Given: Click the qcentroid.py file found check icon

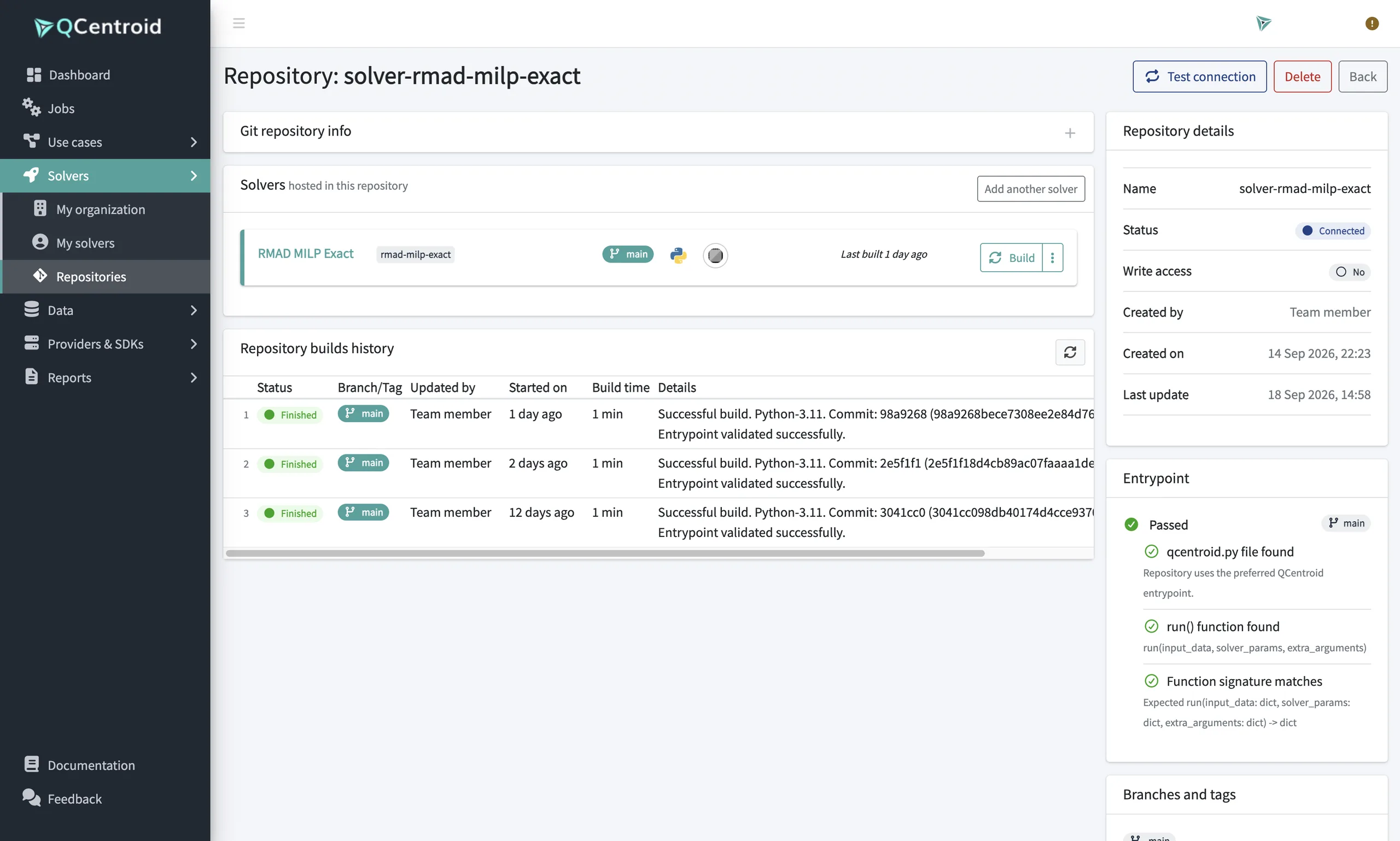Looking at the screenshot, I should (1151, 551).
